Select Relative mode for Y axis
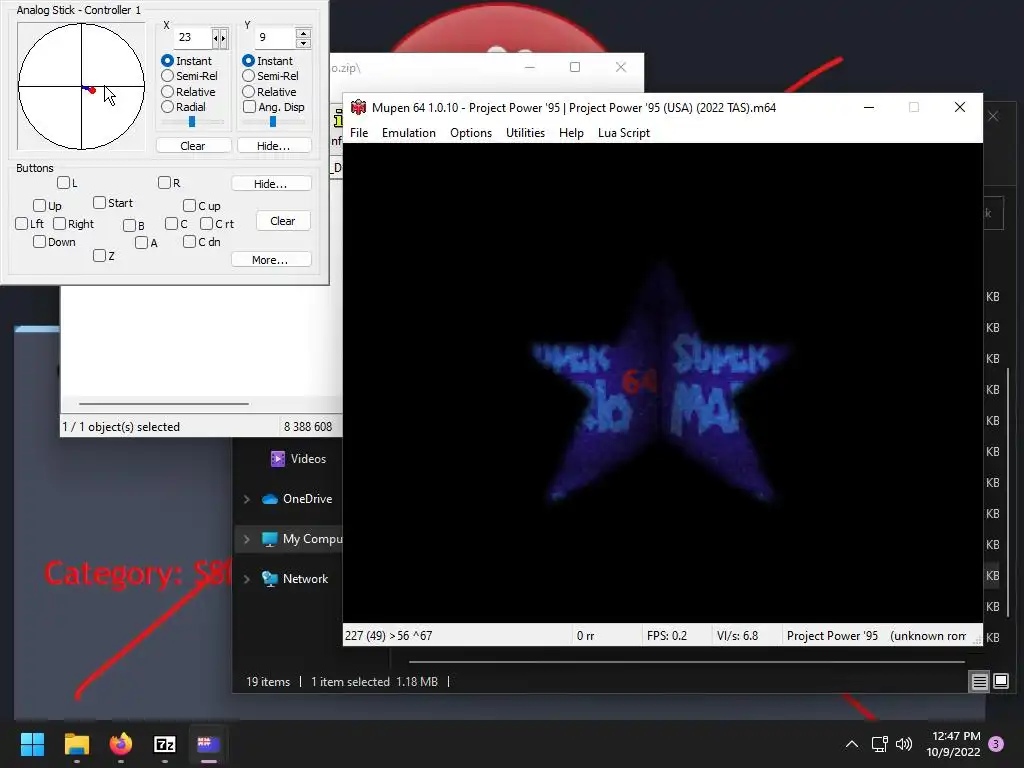 click(x=249, y=91)
